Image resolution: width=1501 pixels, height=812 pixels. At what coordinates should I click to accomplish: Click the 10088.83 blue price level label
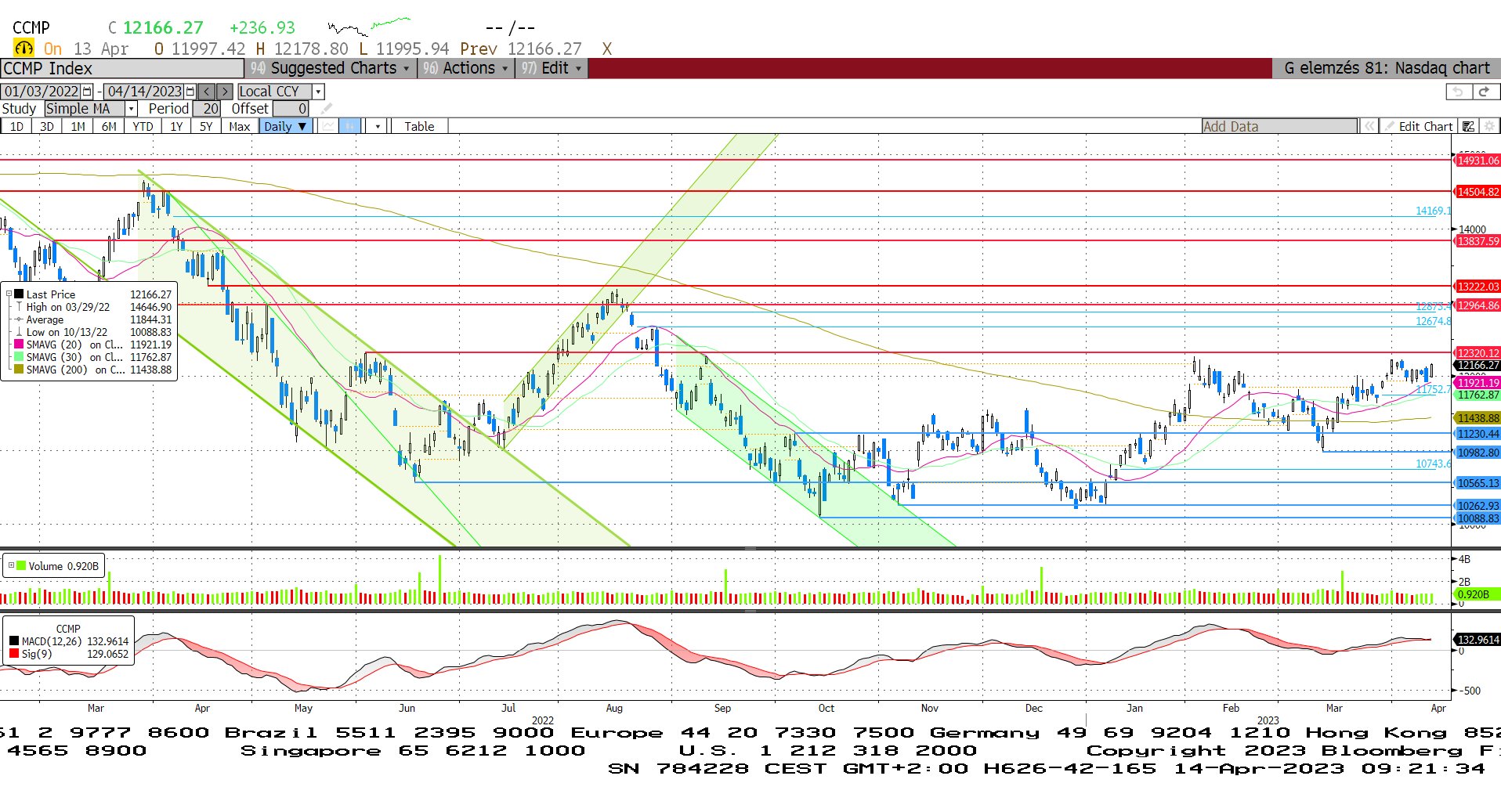point(1477,518)
